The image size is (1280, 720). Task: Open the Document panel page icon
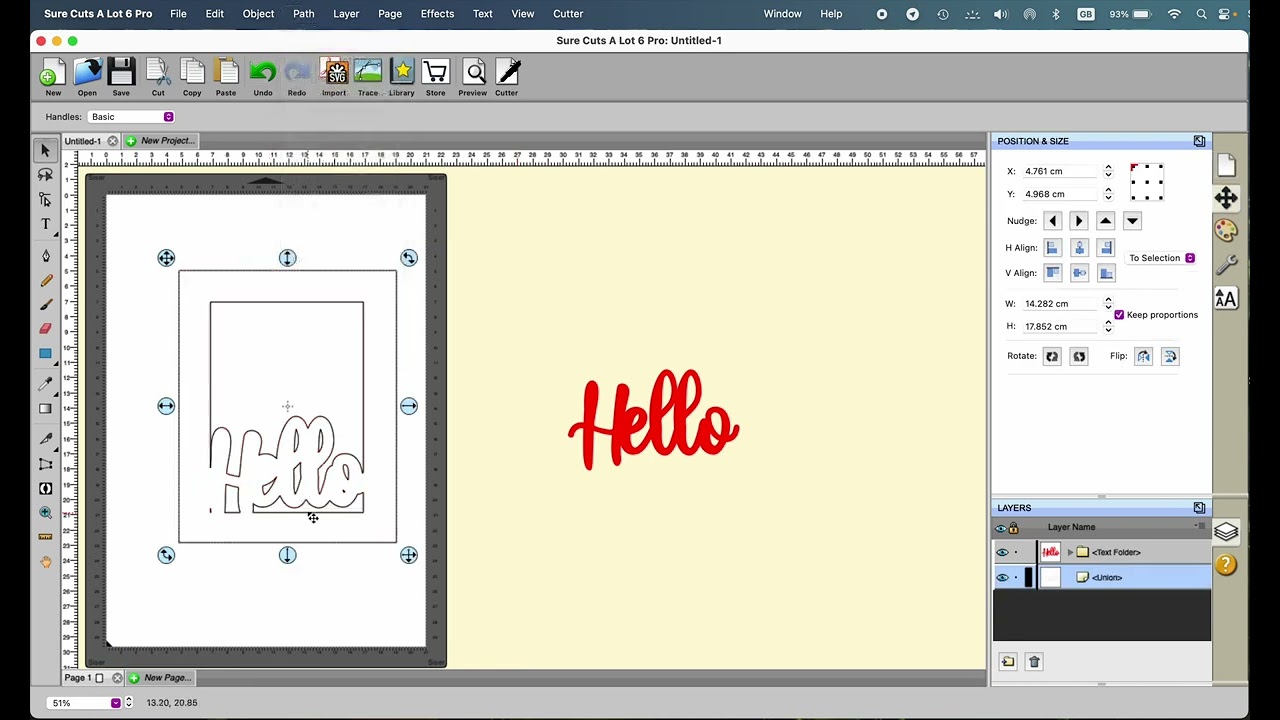point(1226,165)
